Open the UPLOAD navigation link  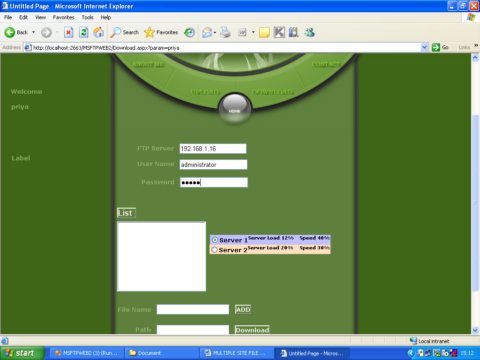coord(205,92)
